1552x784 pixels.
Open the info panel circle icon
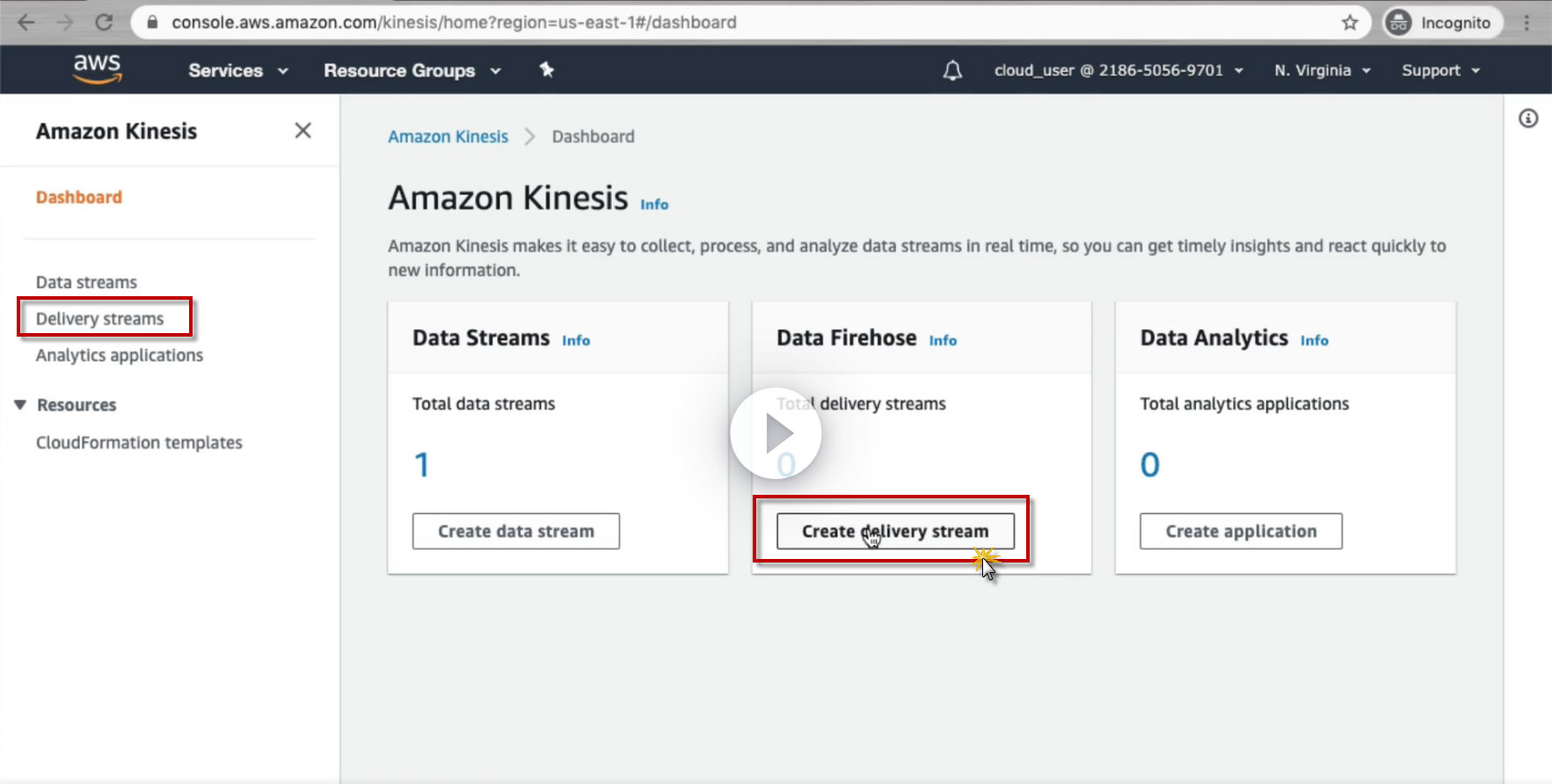tap(1528, 119)
